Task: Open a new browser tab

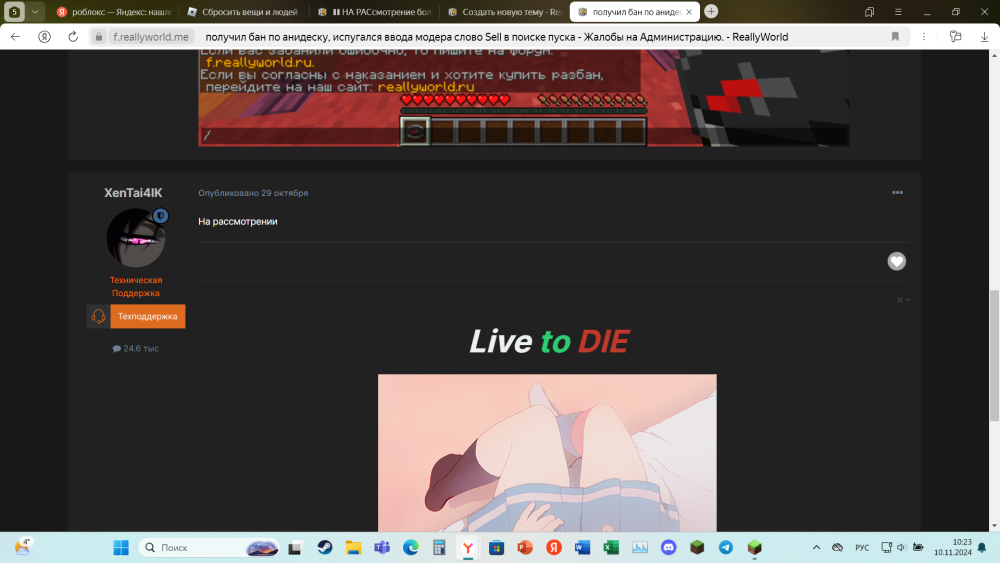Action: [x=711, y=11]
